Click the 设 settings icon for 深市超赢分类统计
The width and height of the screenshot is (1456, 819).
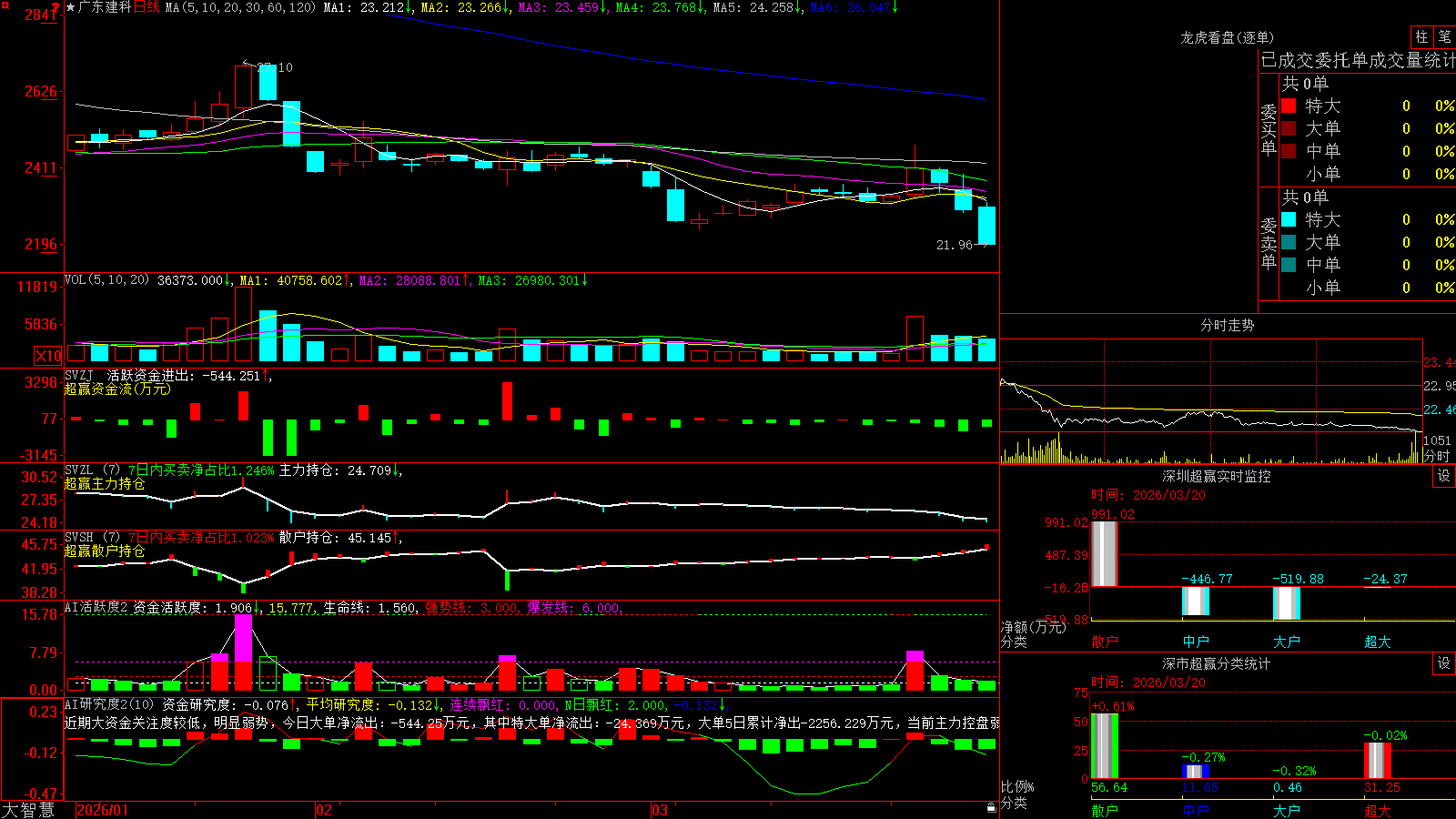coord(1444,663)
